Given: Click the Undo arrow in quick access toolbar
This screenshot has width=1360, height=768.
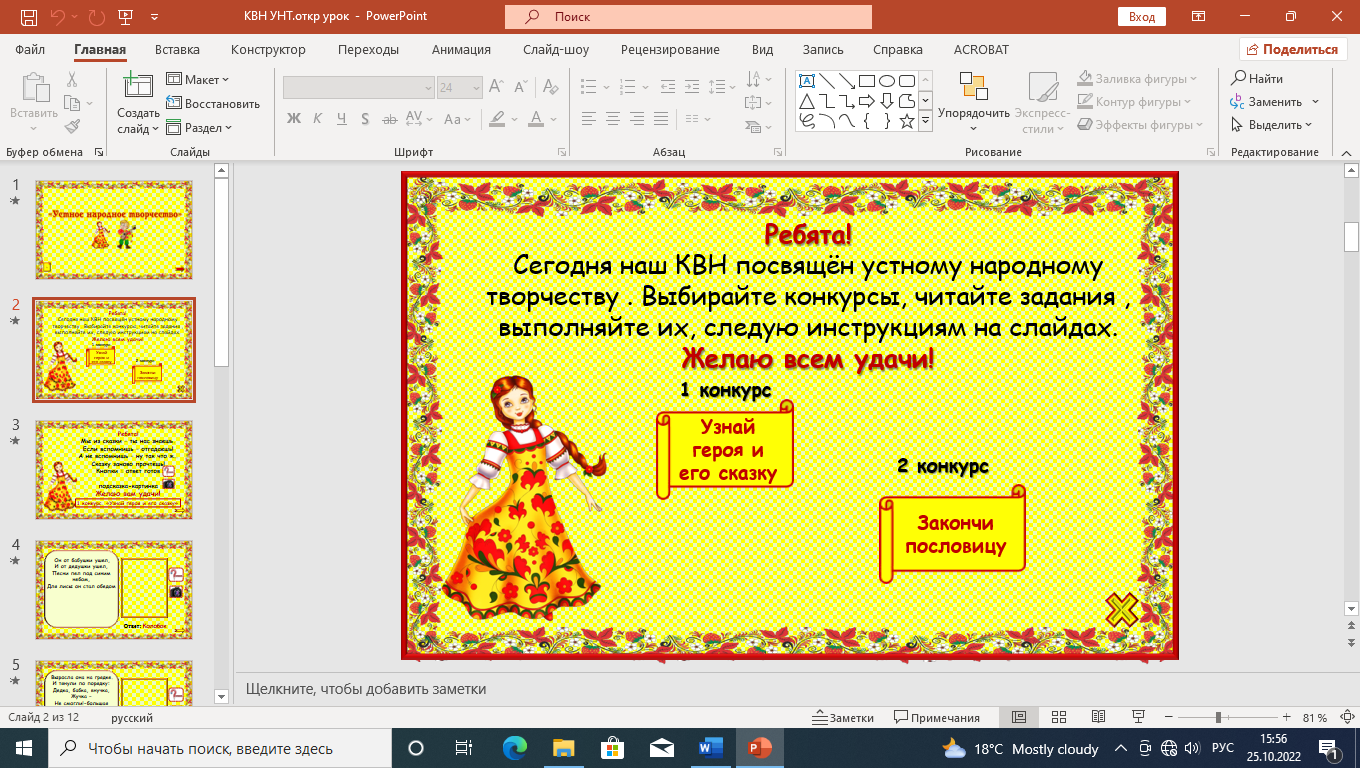Looking at the screenshot, I should [x=59, y=17].
